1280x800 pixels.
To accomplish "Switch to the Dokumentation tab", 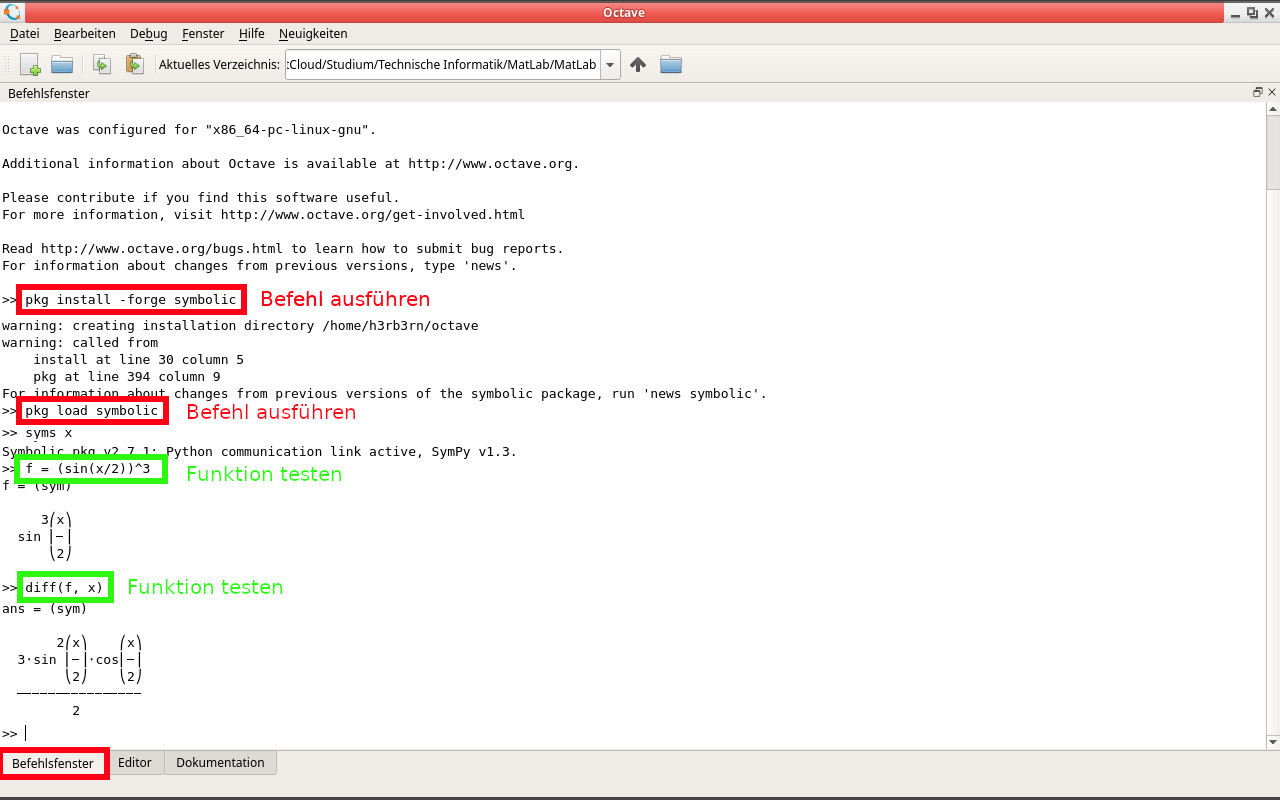I will point(220,763).
